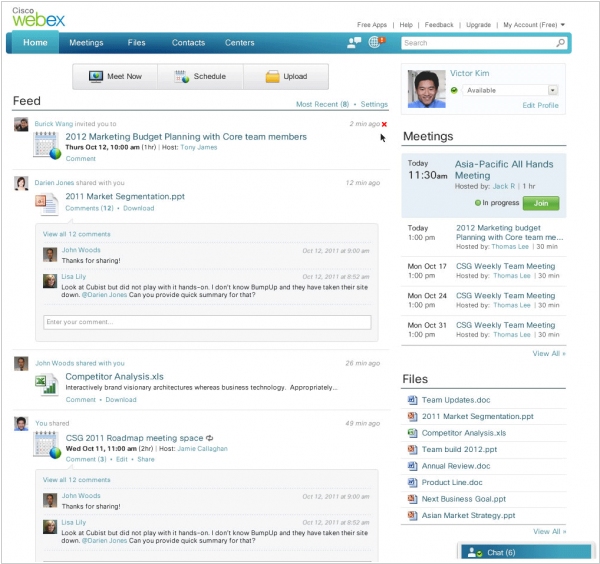The height and width of the screenshot is (564, 600).
Task: Click Product Line.doc file icon
Action: coord(412,482)
